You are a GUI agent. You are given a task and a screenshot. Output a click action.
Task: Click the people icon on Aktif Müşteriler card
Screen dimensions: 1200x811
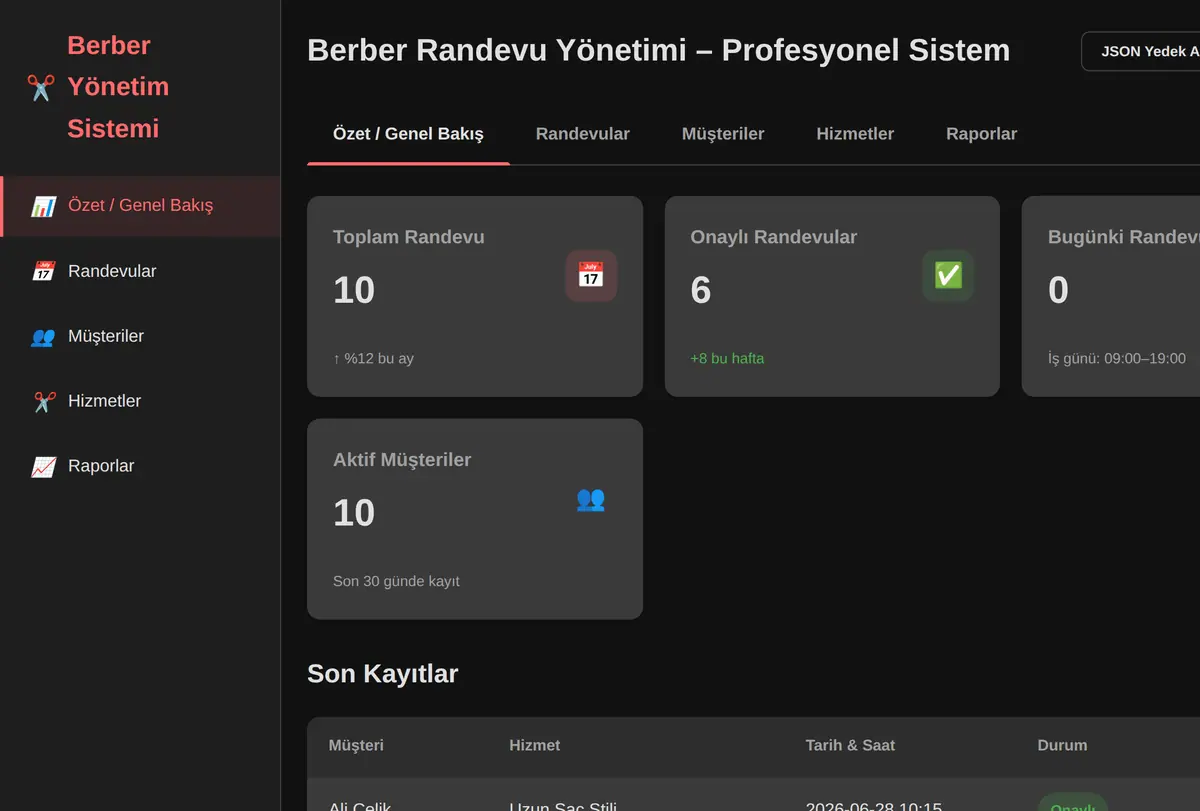591,498
